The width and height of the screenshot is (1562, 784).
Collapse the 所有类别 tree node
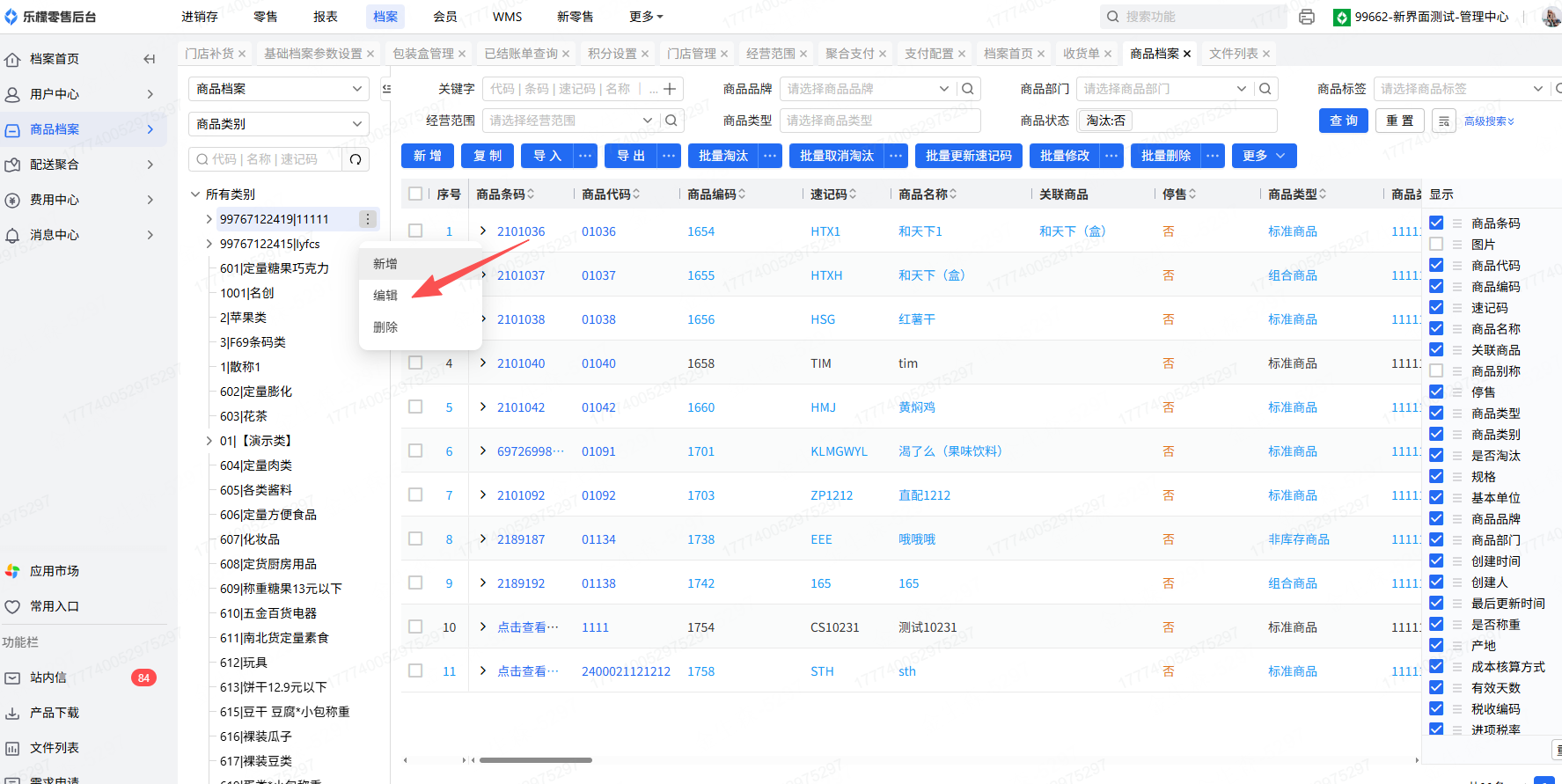195,194
